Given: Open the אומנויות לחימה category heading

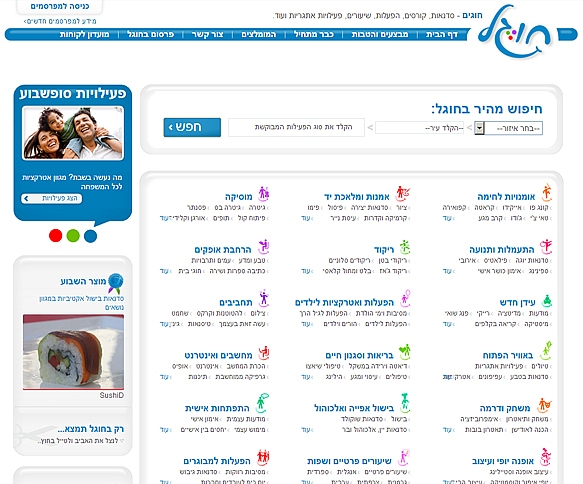Looking at the screenshot, I should [x=506, y=197].
